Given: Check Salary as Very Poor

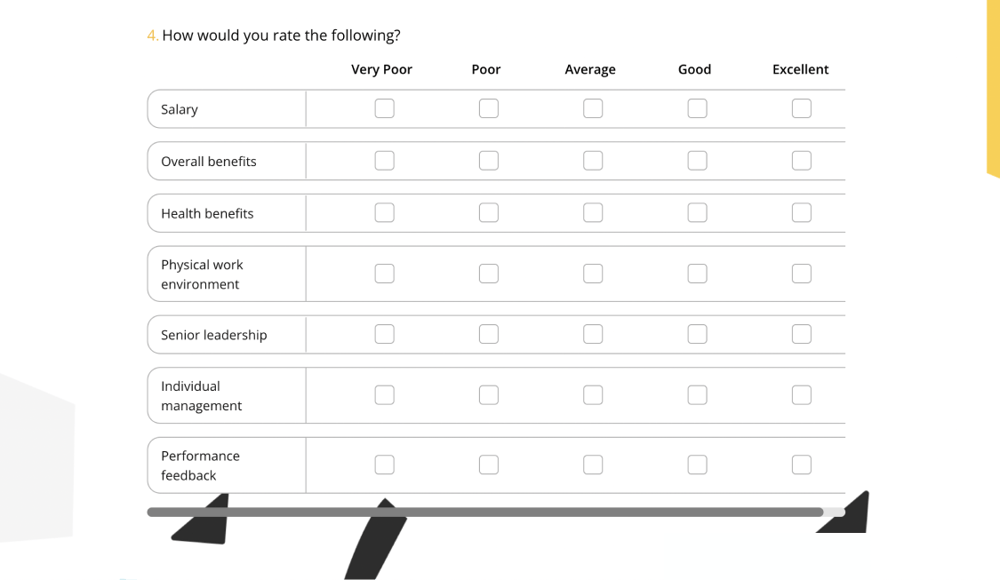Looking at the screenshot, I should coord(384,108).
